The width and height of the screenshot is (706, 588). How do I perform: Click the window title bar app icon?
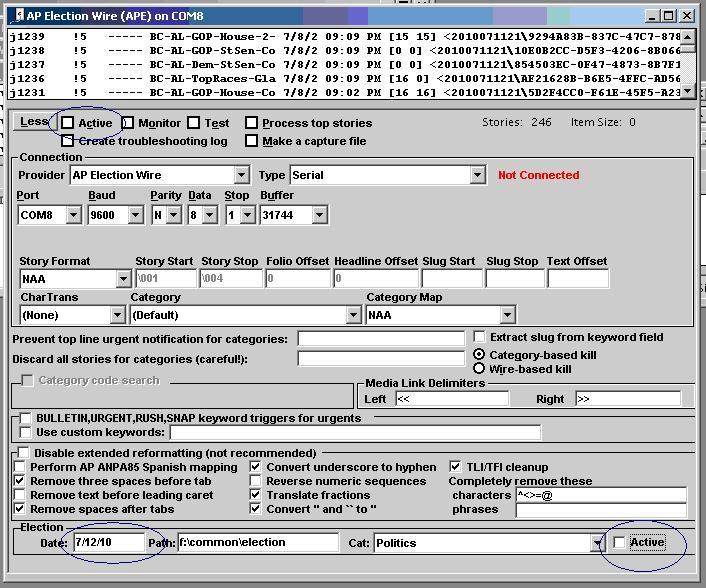pos(19,15)
